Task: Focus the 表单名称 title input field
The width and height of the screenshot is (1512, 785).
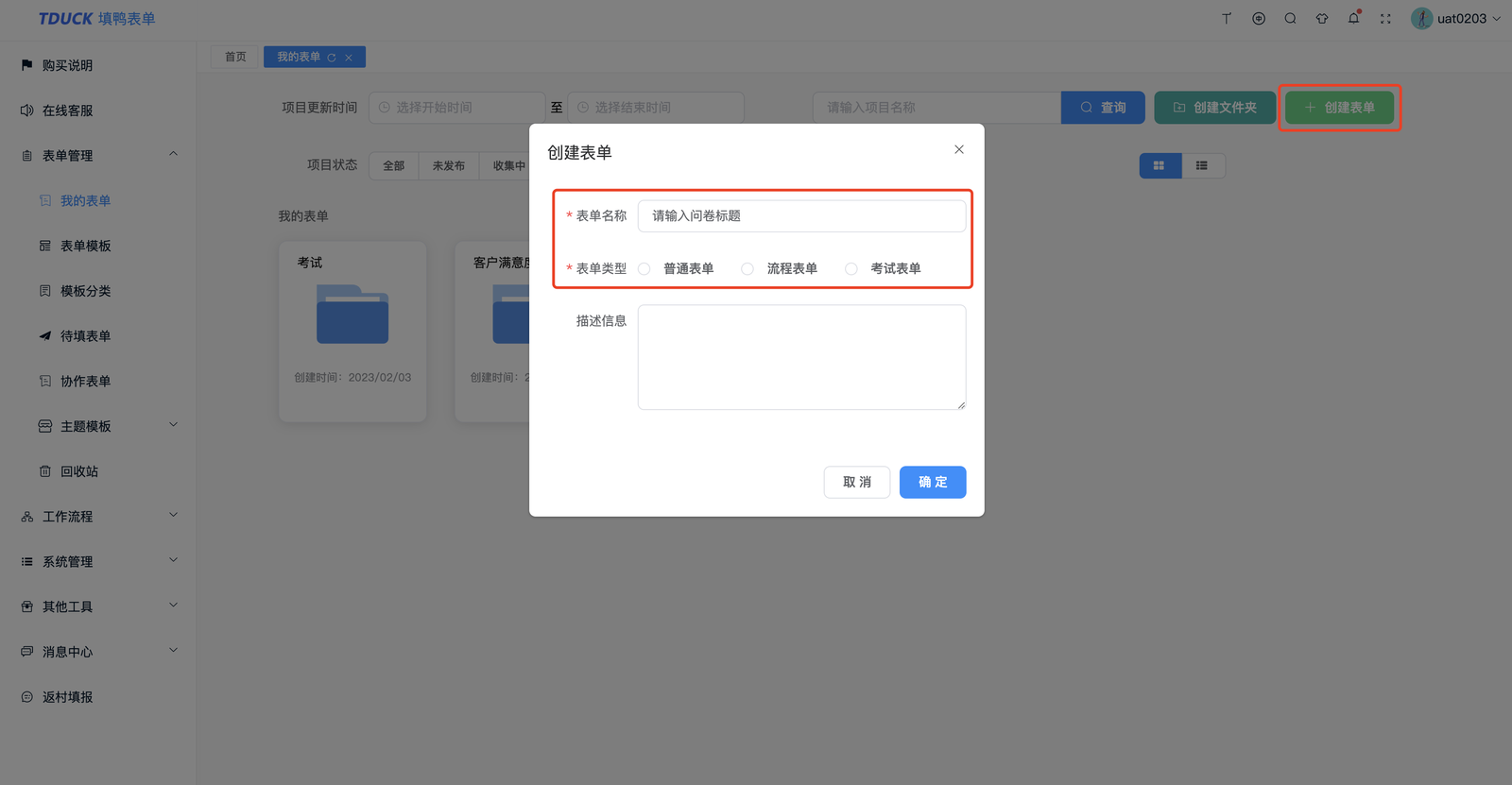Action: pos(801,215)
